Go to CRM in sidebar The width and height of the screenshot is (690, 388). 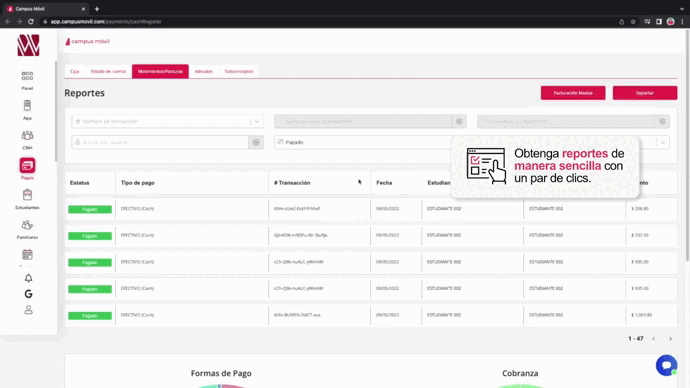(x=27, y=139)
